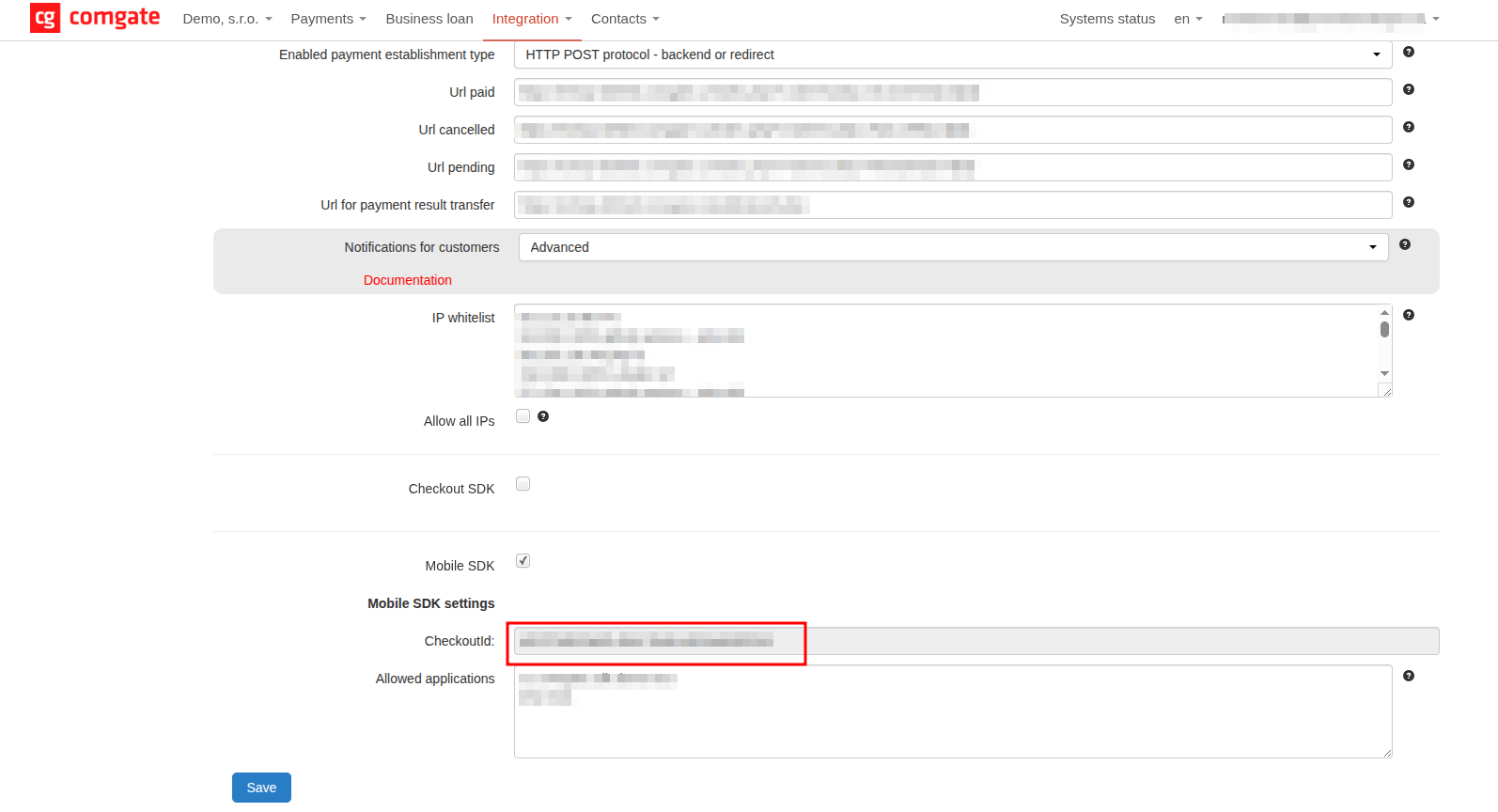1498x812 pixels.
Task: Click help icon next to Allow all IPs
Action: click(x=543, y=416)
